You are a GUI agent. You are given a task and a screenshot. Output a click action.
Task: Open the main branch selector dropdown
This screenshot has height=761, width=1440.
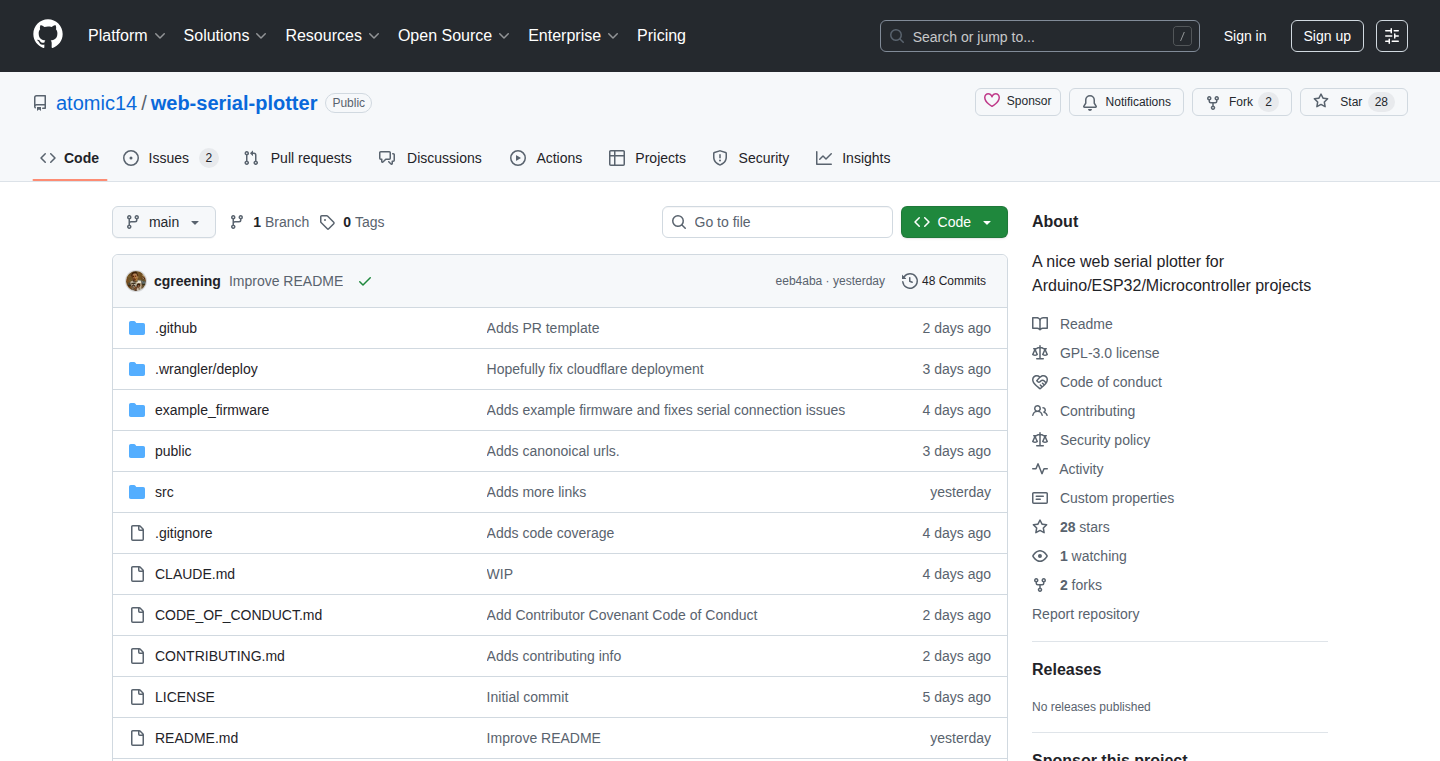click(x=164, y=222)
